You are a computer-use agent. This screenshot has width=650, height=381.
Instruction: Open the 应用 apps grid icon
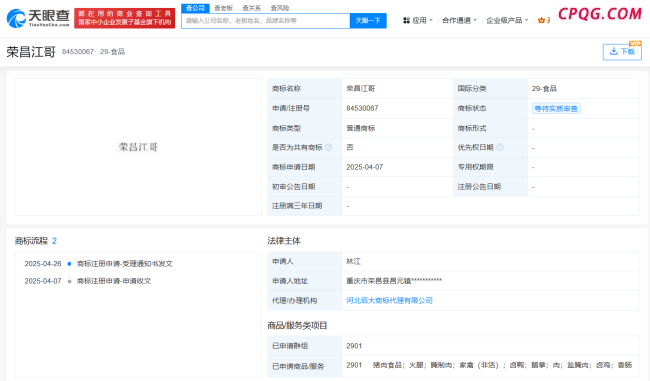406,20
